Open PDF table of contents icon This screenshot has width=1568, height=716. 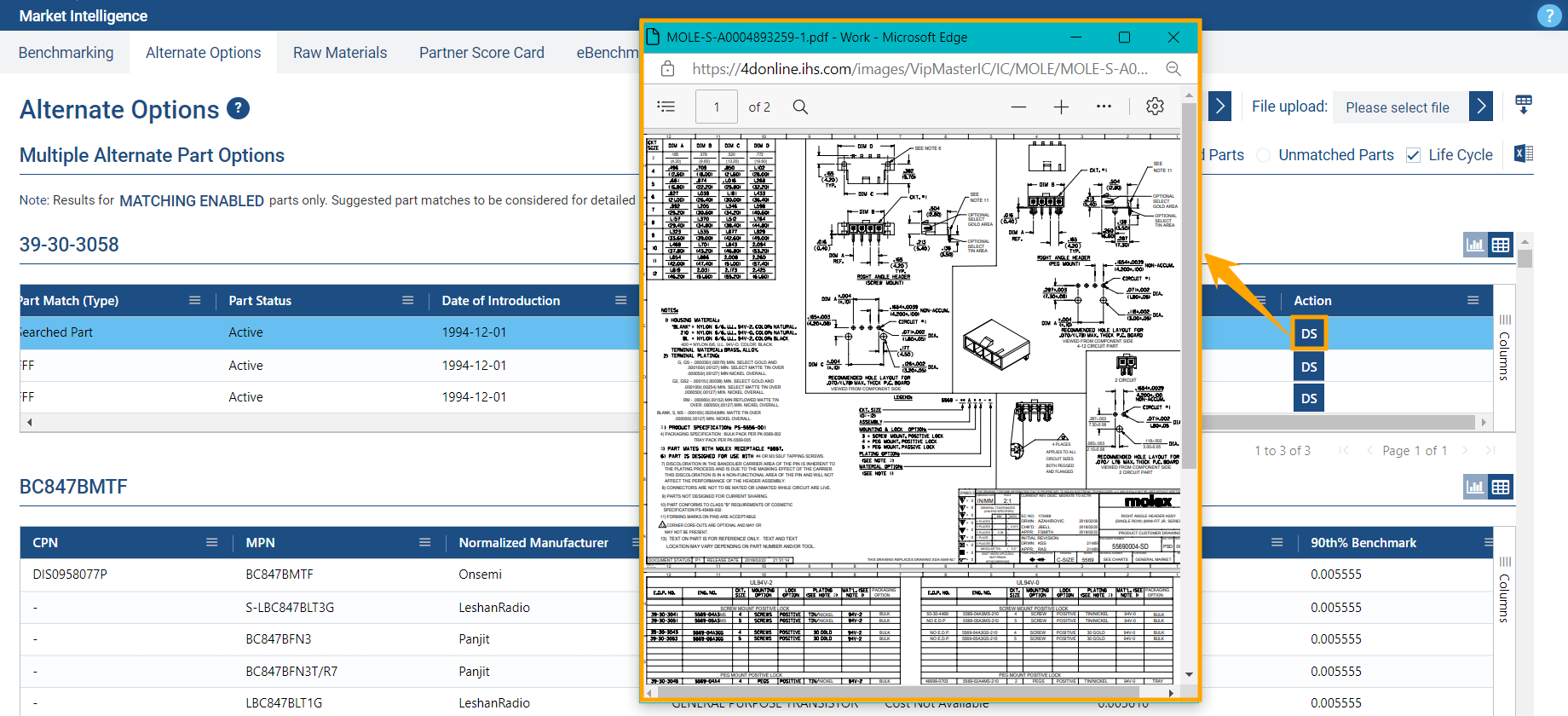click(x=666, y=107)
